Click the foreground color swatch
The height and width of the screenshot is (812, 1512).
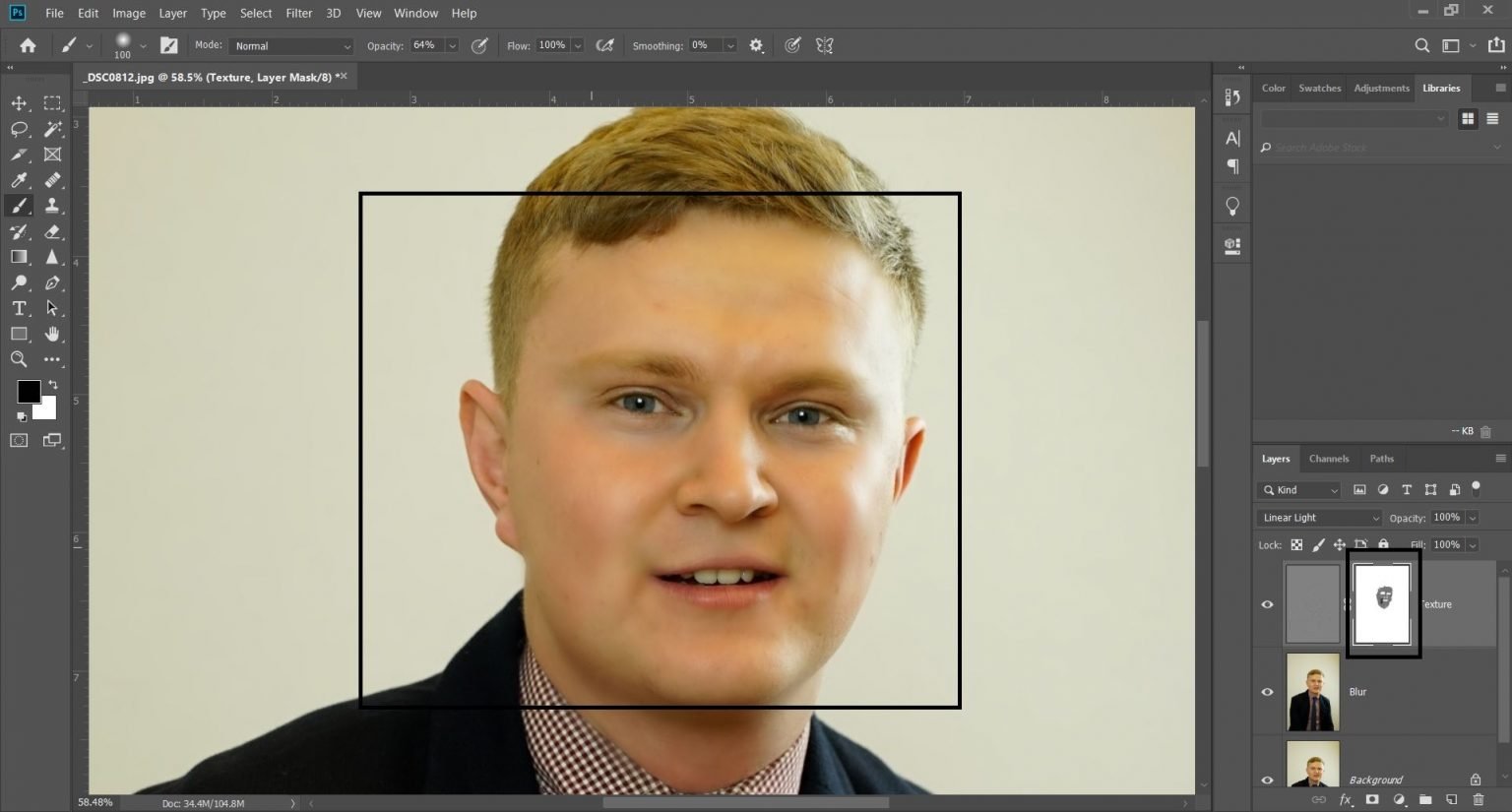(x=29, y=393)
